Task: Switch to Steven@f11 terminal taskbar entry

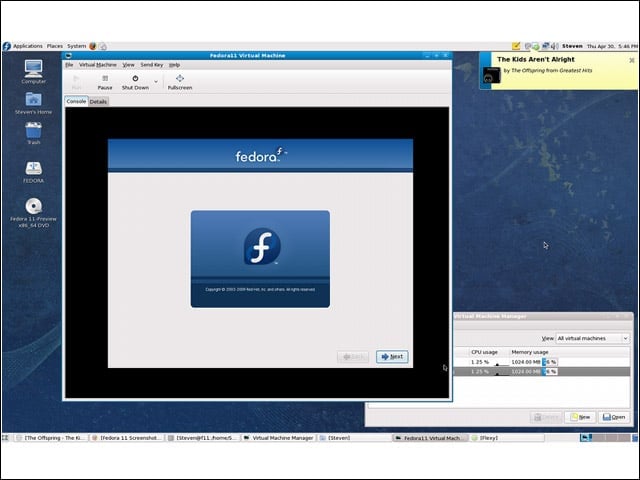Action: point(203,438)
